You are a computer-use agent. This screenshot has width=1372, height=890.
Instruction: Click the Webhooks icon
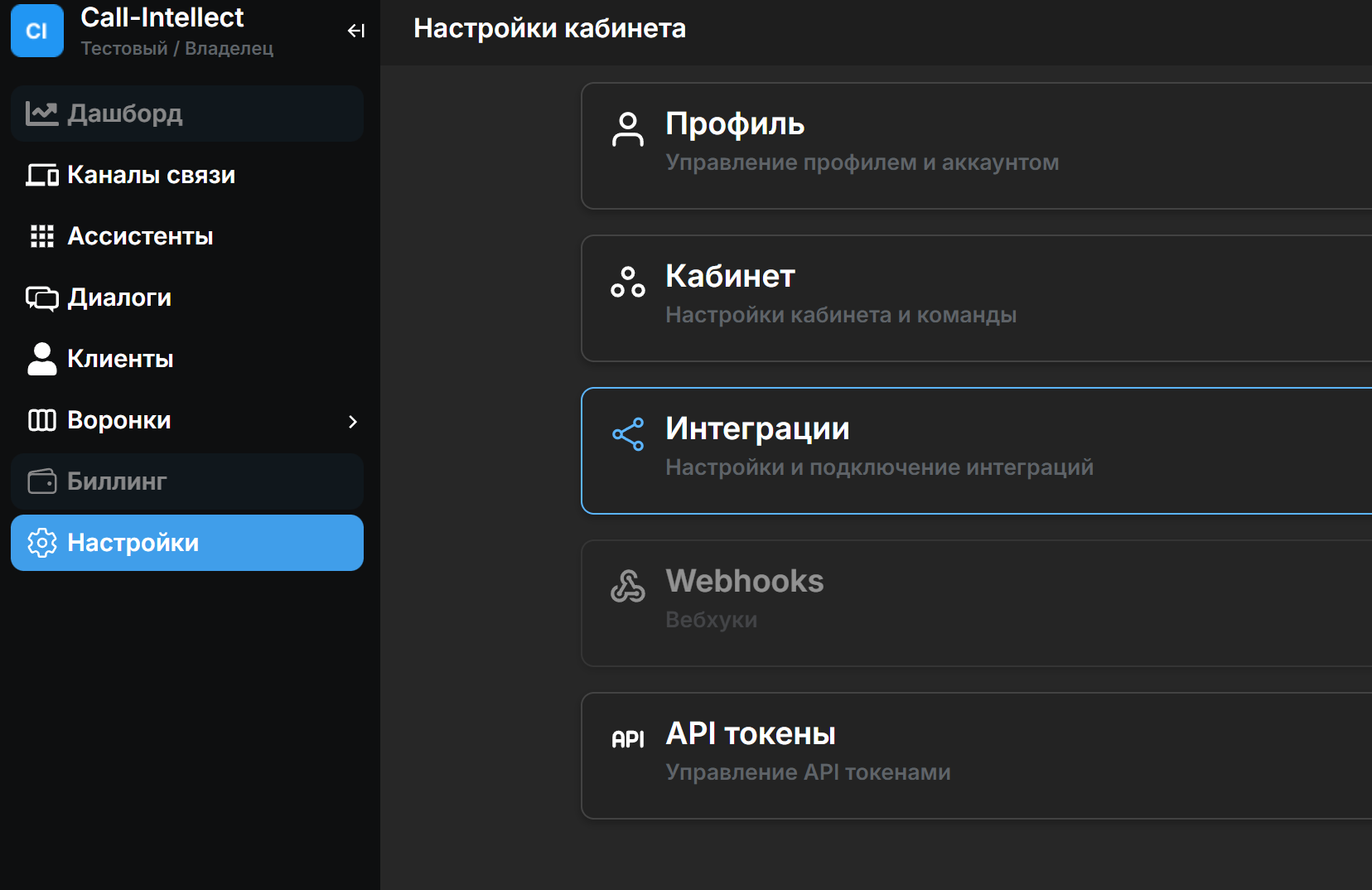click(x=627, y=587)
